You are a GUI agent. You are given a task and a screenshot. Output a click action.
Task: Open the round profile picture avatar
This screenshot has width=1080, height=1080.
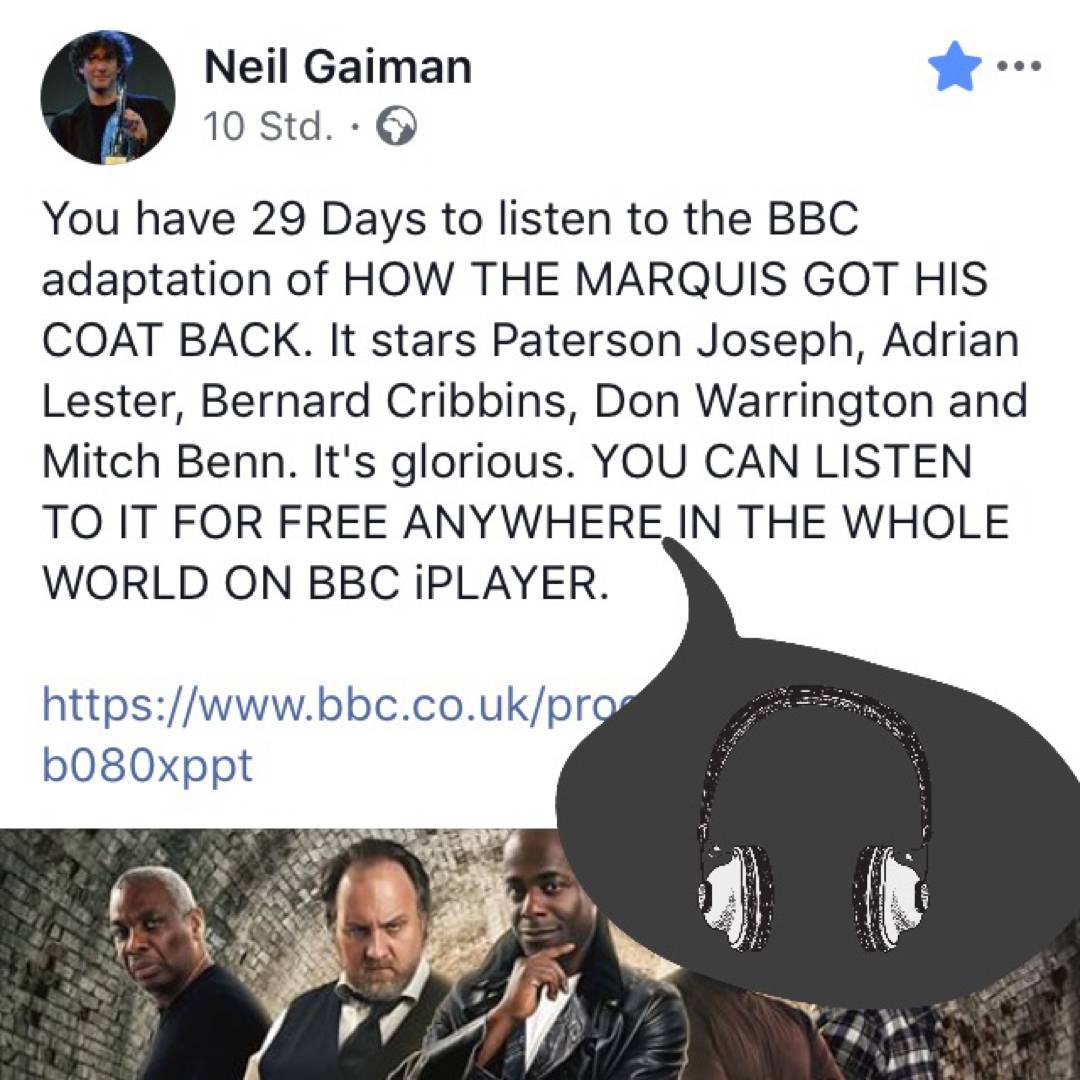[x=108, y=97]
